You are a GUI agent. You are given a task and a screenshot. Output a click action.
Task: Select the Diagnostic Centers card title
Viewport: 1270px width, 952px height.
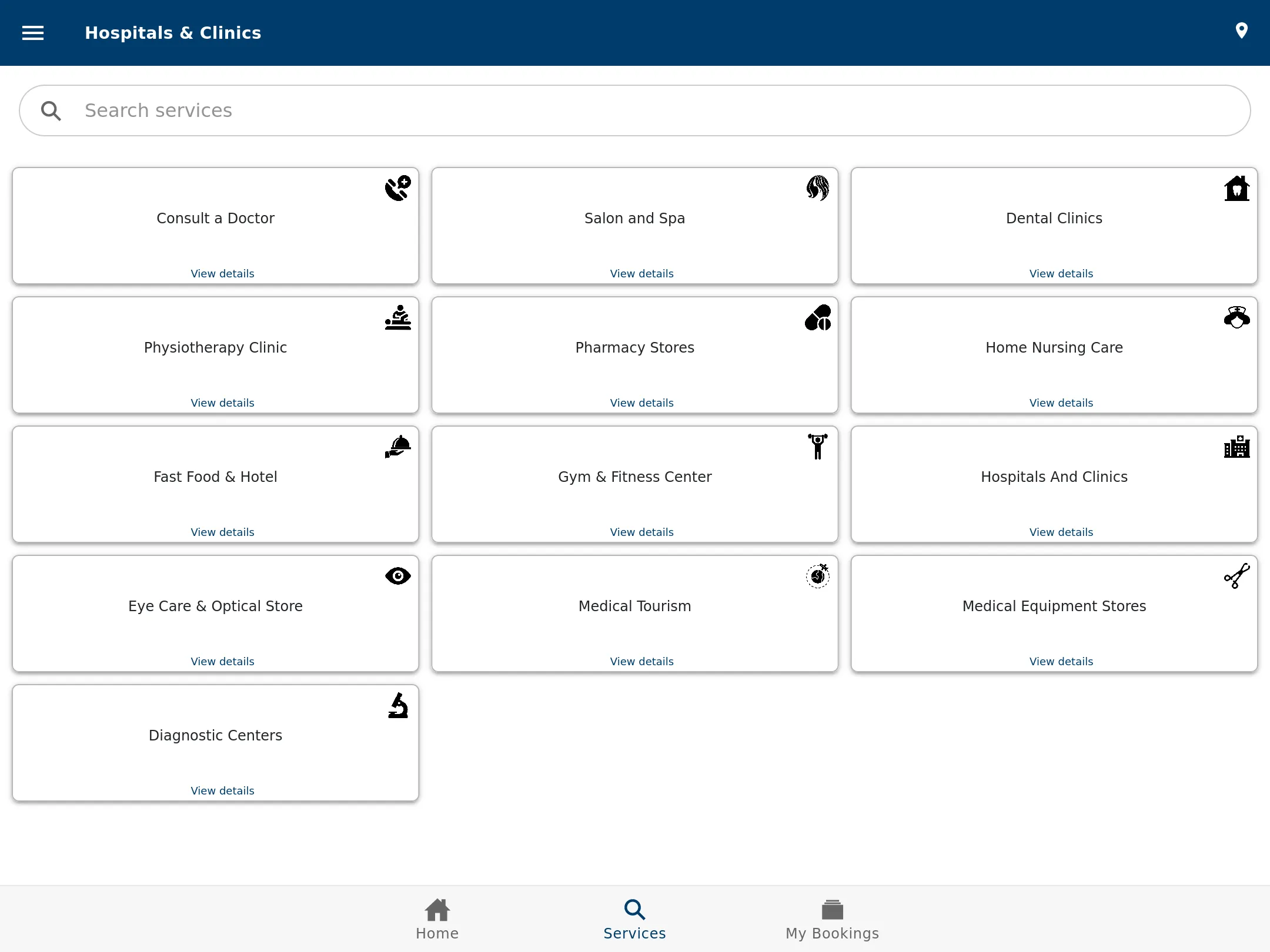(215, 735)
